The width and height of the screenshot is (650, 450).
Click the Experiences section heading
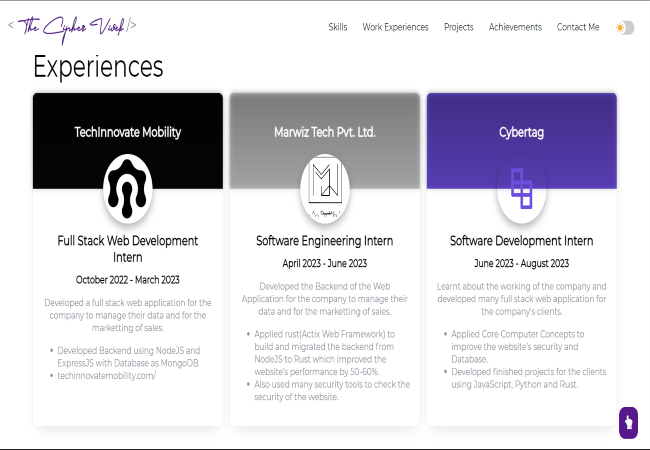[x=98, y=67]
